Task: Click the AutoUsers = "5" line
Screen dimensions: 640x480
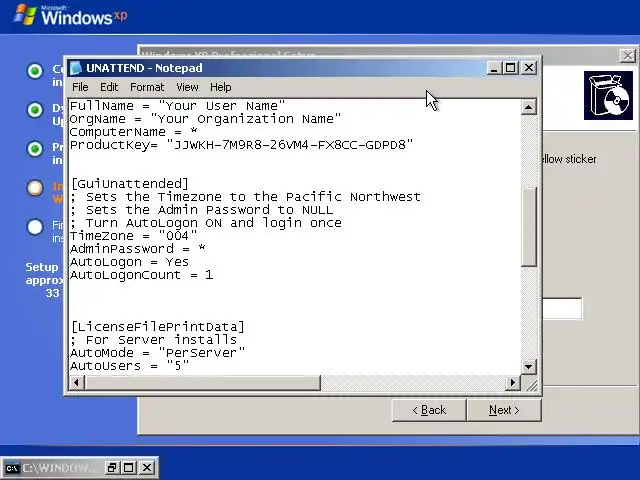Action: coord(130,366)
